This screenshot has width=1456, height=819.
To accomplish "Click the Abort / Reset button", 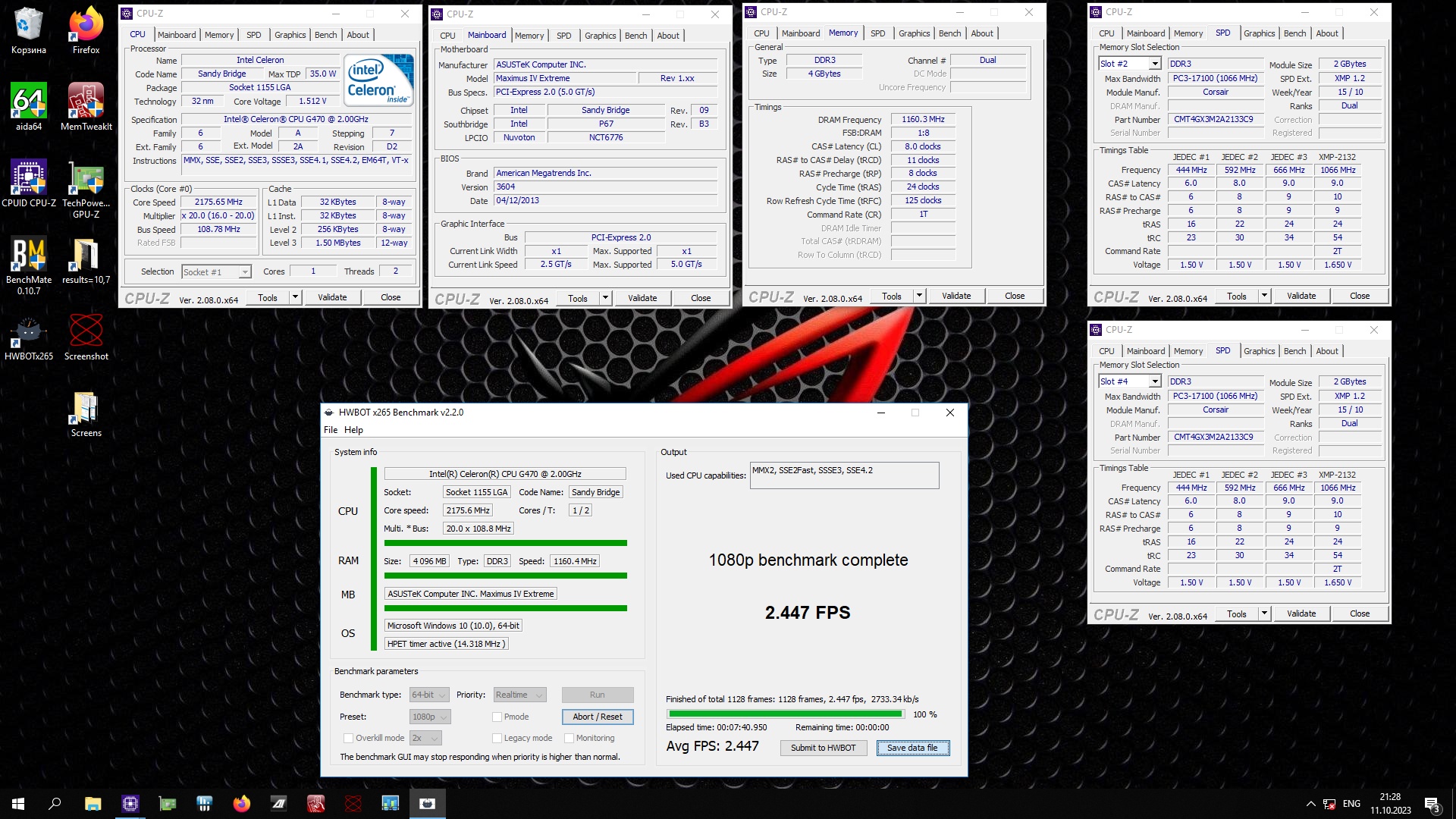I will point(598,717).
